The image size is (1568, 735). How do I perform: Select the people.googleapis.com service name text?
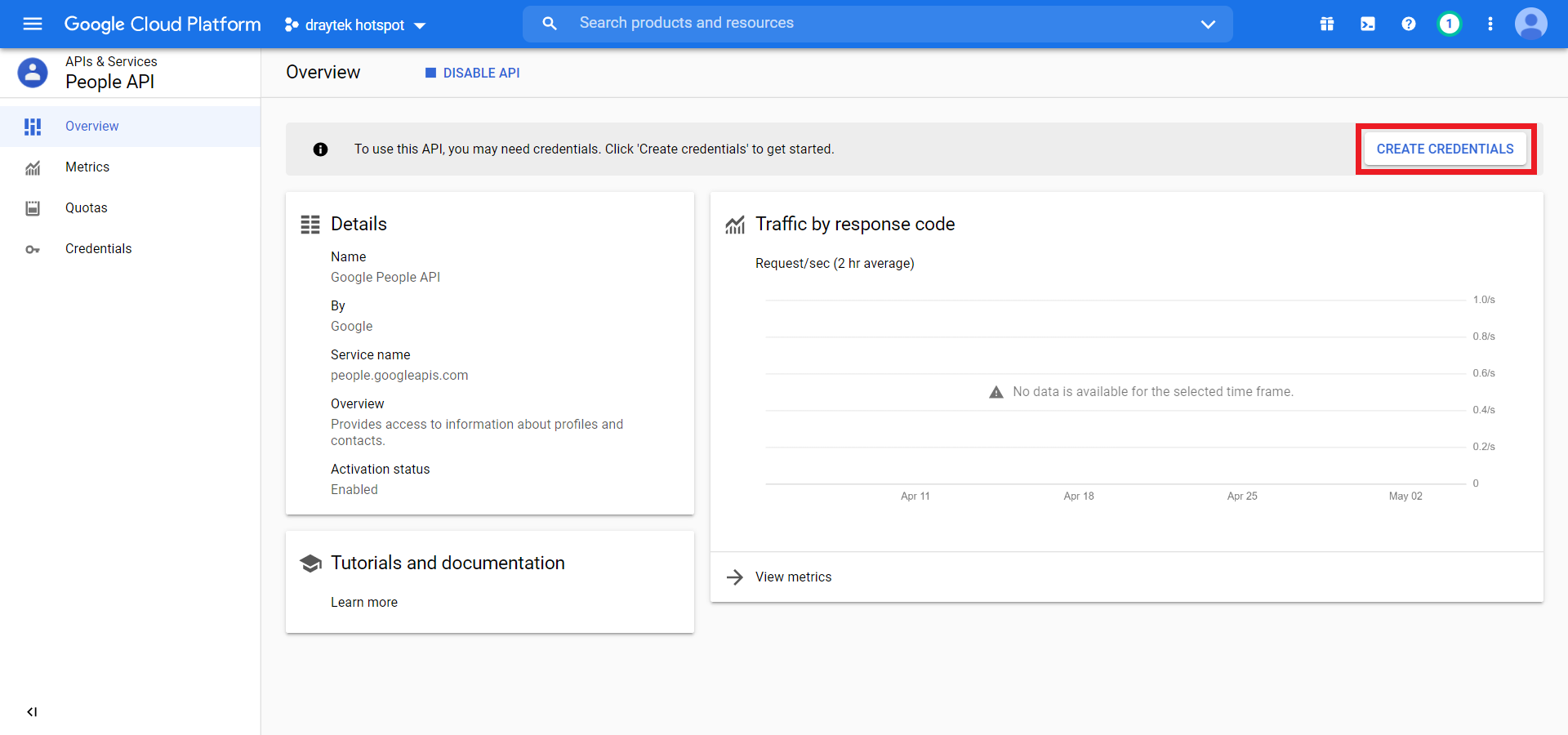point(399,376)
